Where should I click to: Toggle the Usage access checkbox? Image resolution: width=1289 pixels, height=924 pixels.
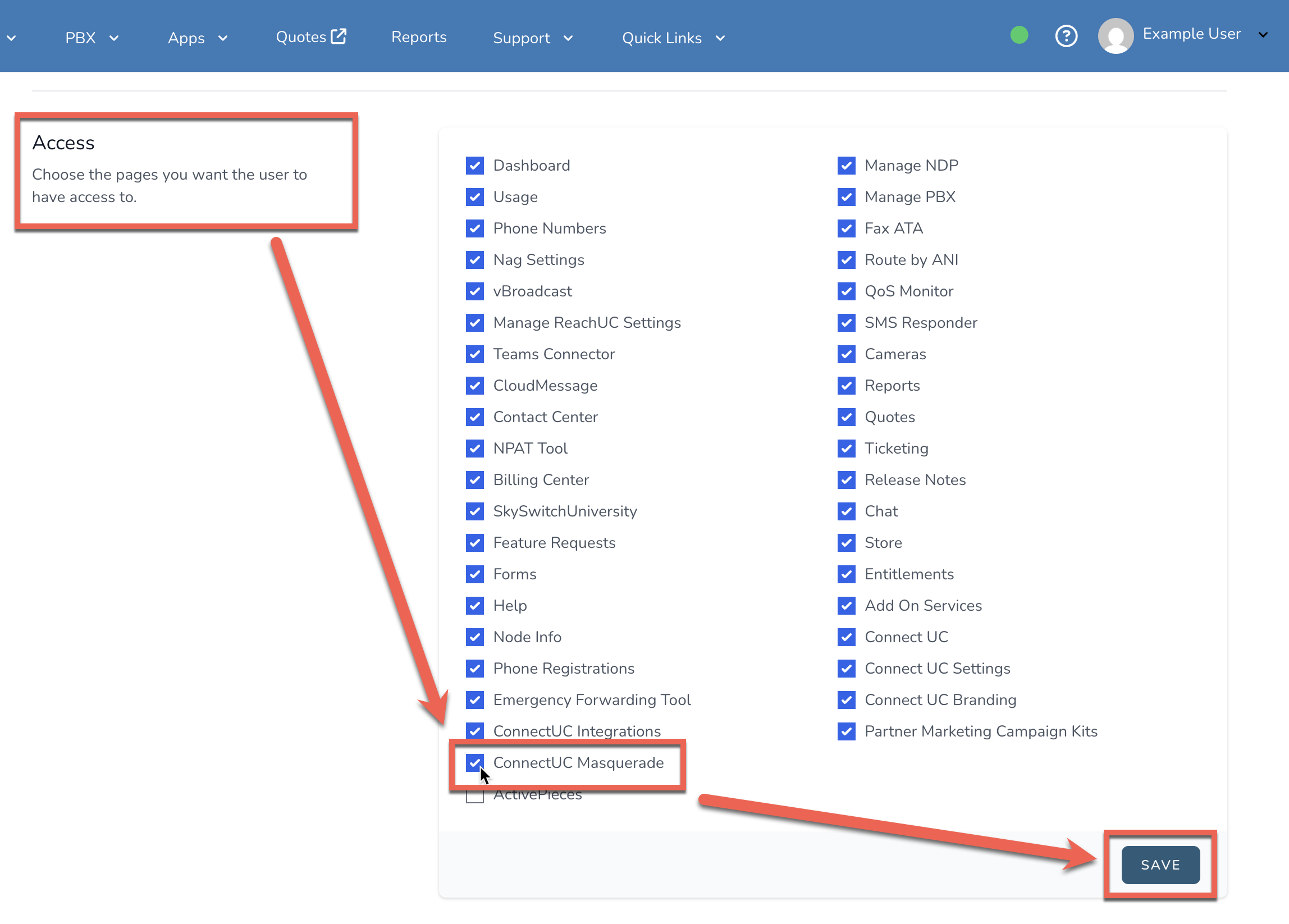click(475, 196)
